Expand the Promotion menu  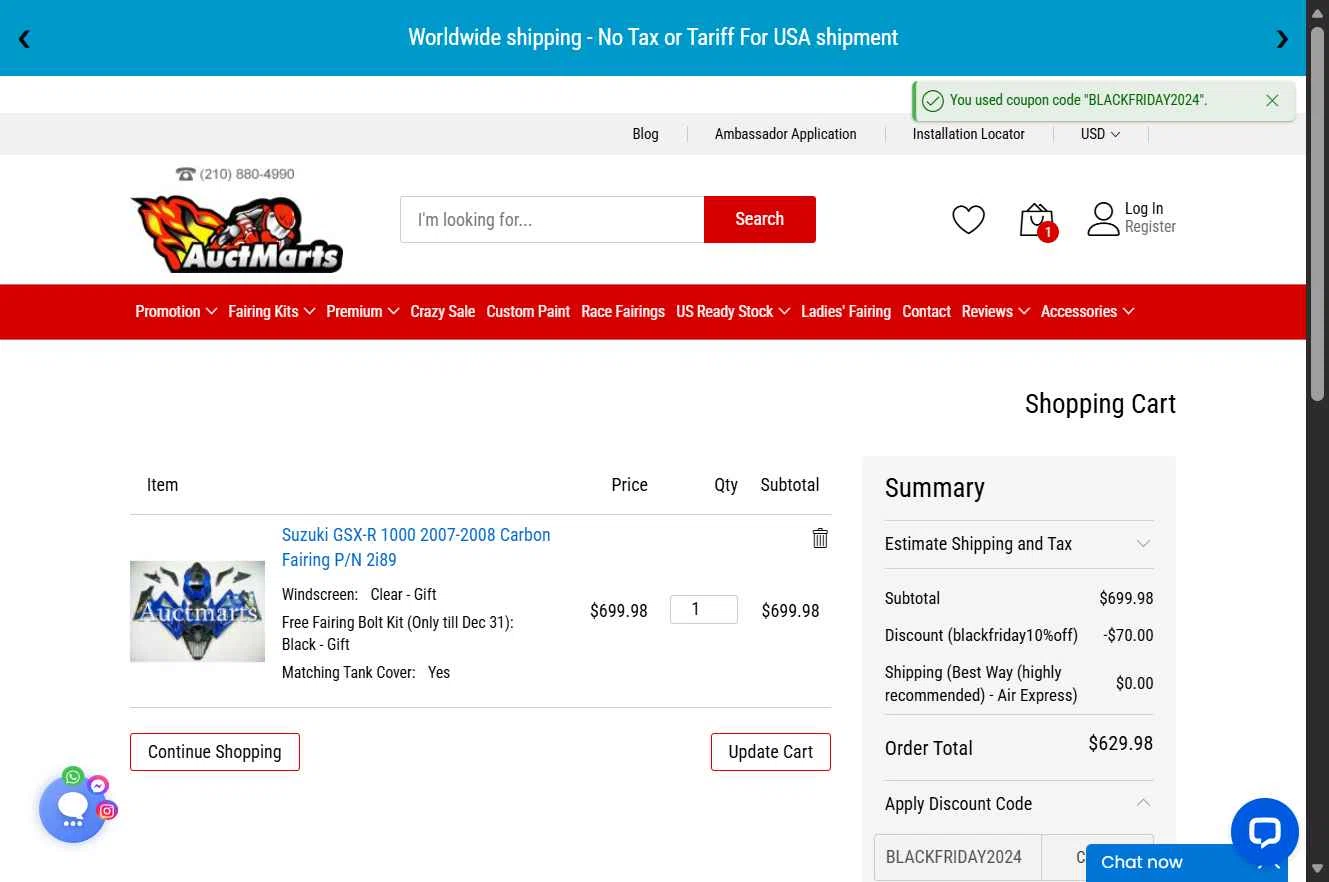pyautogui.click(x=176, y=312)
